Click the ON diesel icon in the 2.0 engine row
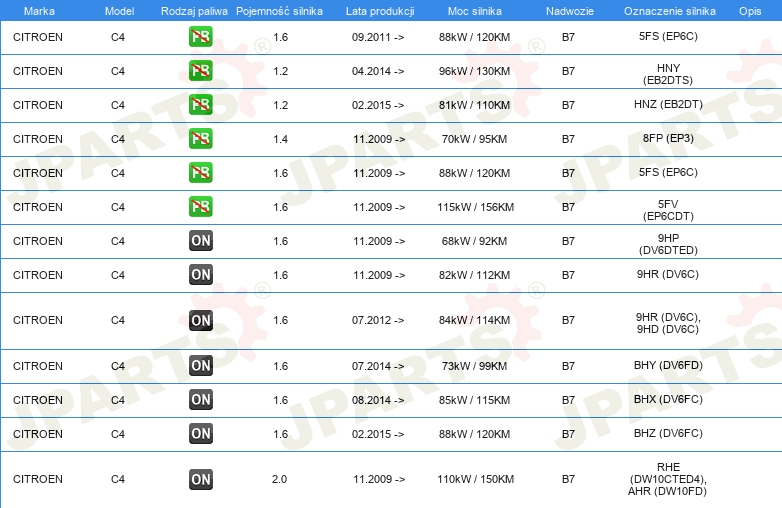Image resolution: width=782 pixels, height=508 pixels. [200, 479]
